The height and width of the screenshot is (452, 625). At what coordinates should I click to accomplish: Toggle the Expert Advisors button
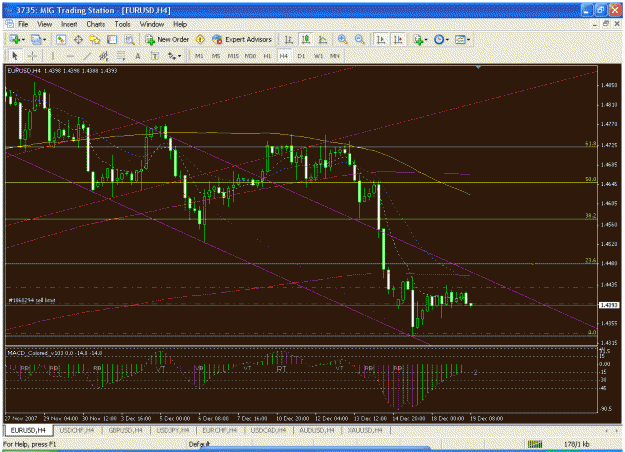coord(242,39)
